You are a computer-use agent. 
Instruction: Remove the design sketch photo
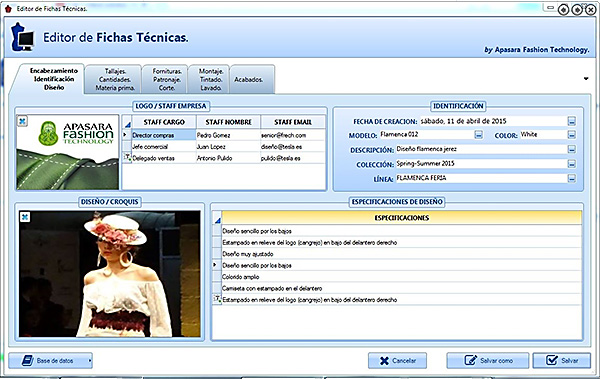[x=24, y=217]
